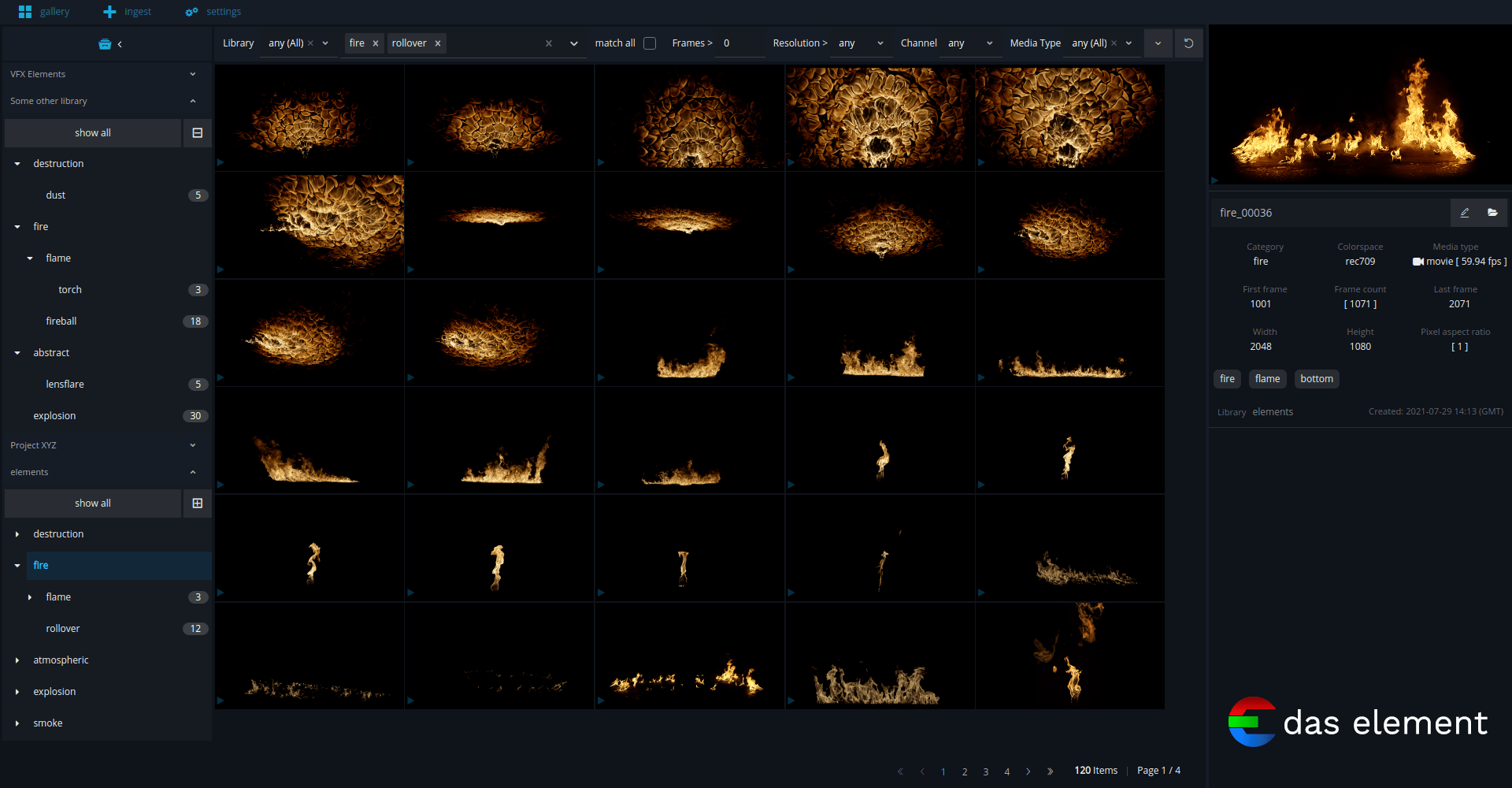Click the grid layout icon beside 'show all' in elements
The width and height of the screenshot is (1512, 788).
click(x=197, y=503)
